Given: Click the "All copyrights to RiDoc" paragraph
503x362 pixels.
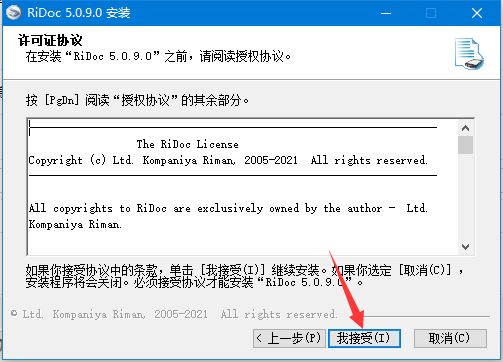Looking at the screenshot, I should pyautogui.click(x=228, y=216).
